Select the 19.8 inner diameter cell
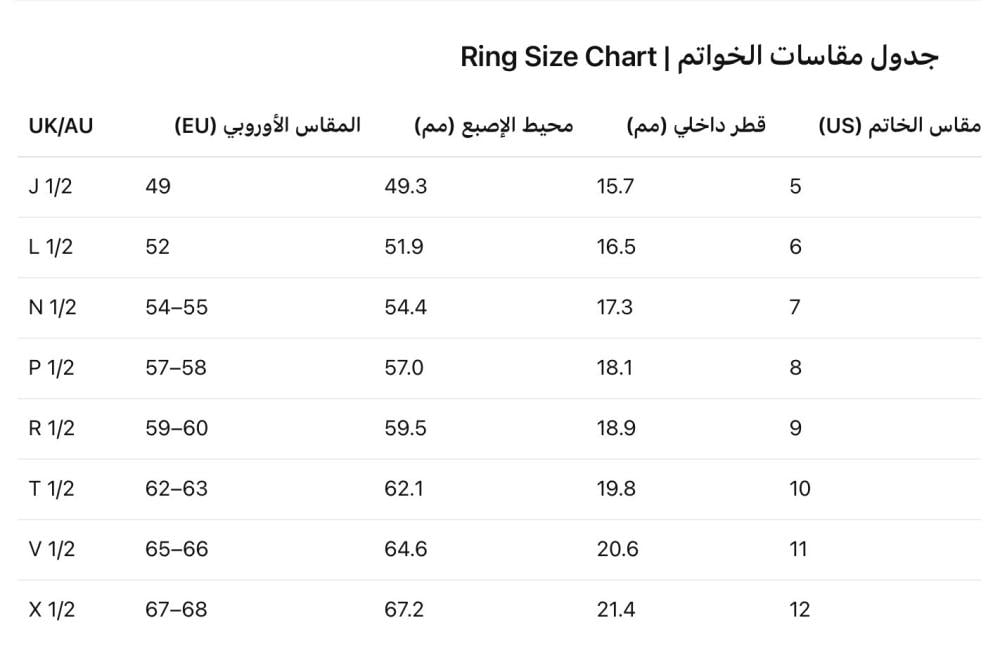This screenshot has height=663, width=1000. [616, 489]
